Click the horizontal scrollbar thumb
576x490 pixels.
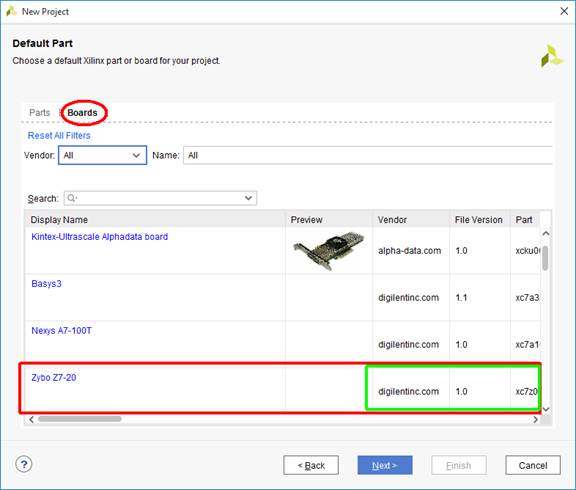80,419
